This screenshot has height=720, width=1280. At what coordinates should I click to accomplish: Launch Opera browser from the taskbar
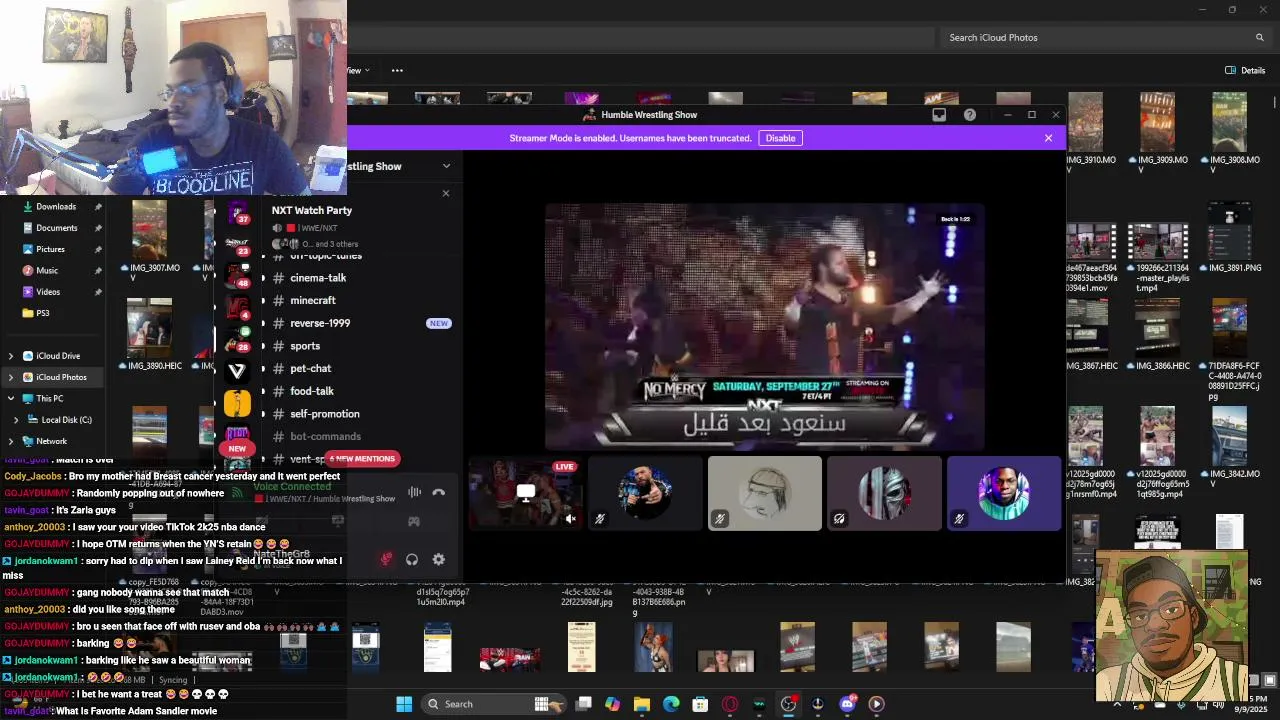coord(730,704)
